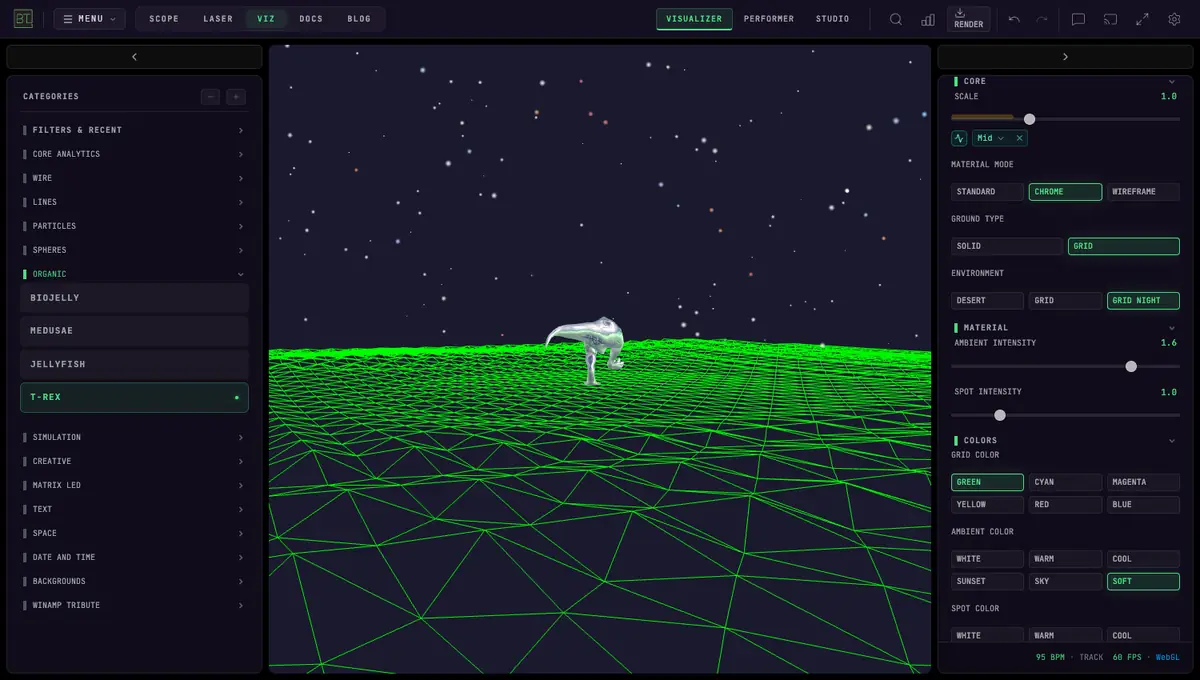The height and width of the screenshot is (680, 1200).
Task: Expand Core Analytics category
Action: point(134,154)
